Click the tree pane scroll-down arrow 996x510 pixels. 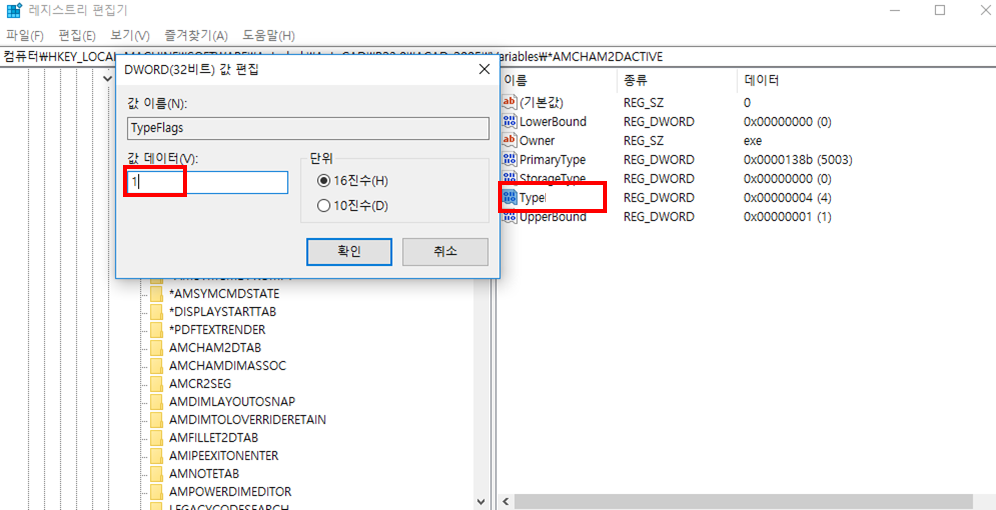pyautogui.click(x=480, y=502)
